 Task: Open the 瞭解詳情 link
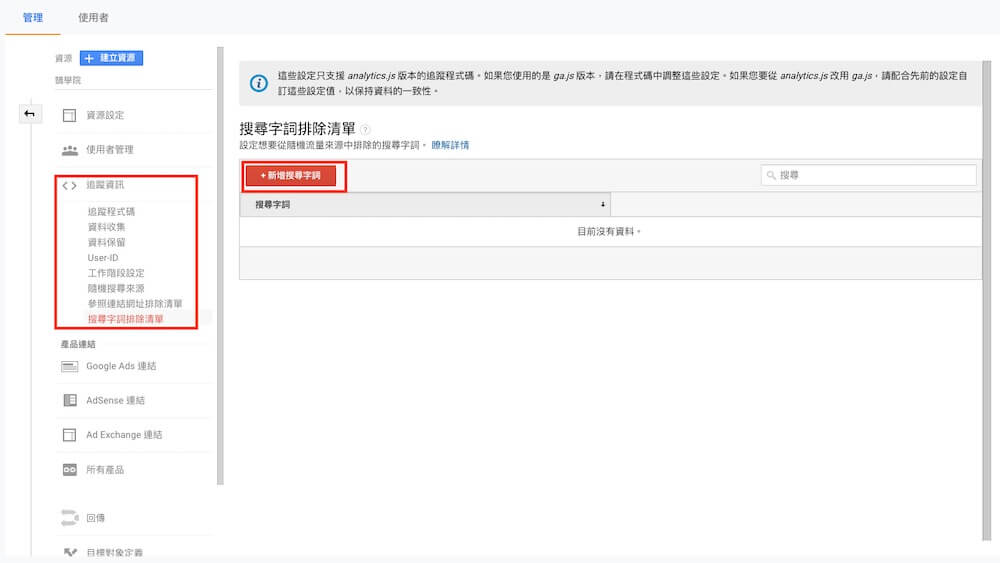click(x=450, y=145)
